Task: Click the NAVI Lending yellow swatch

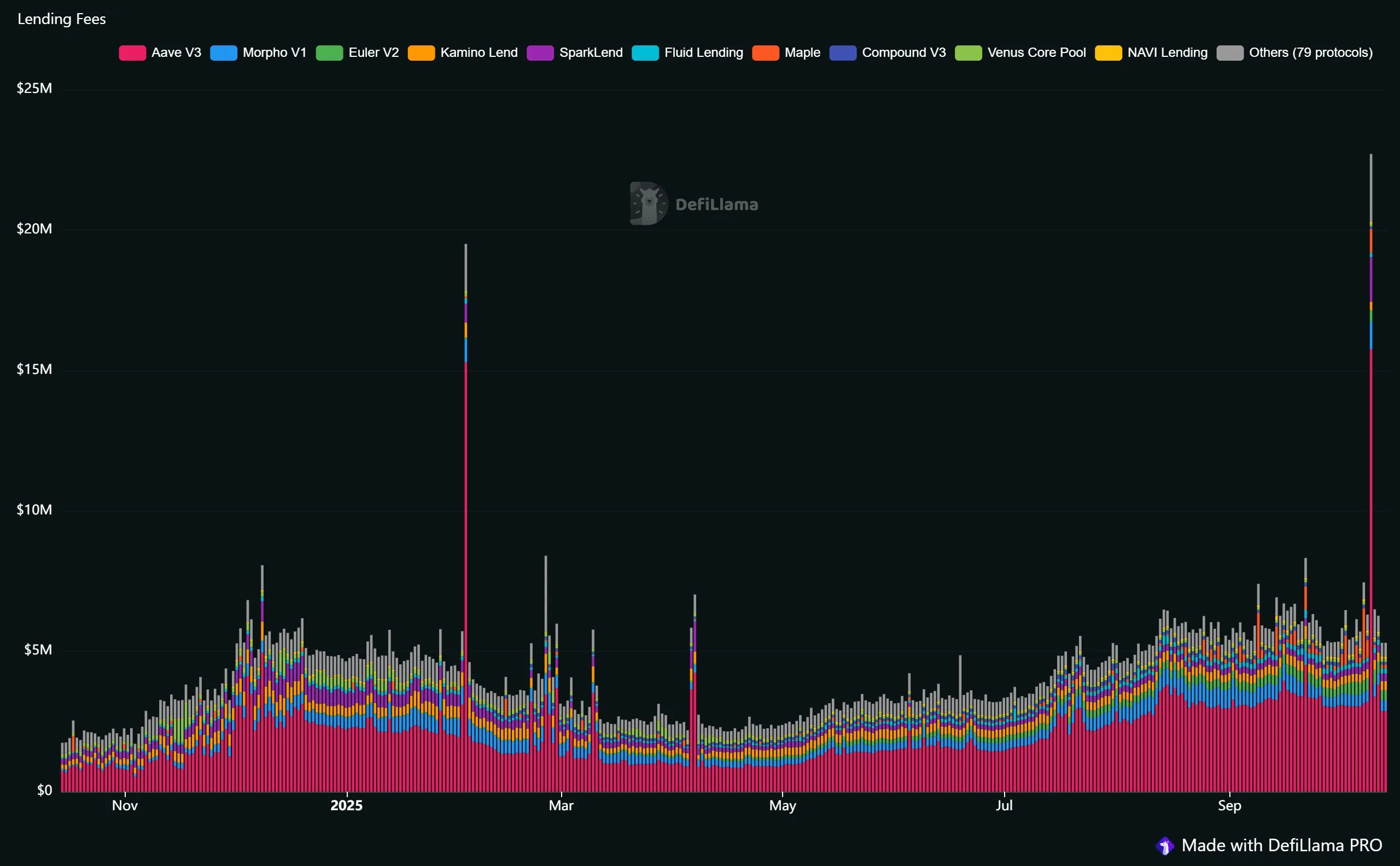Action: click(x=1108, y=52)
